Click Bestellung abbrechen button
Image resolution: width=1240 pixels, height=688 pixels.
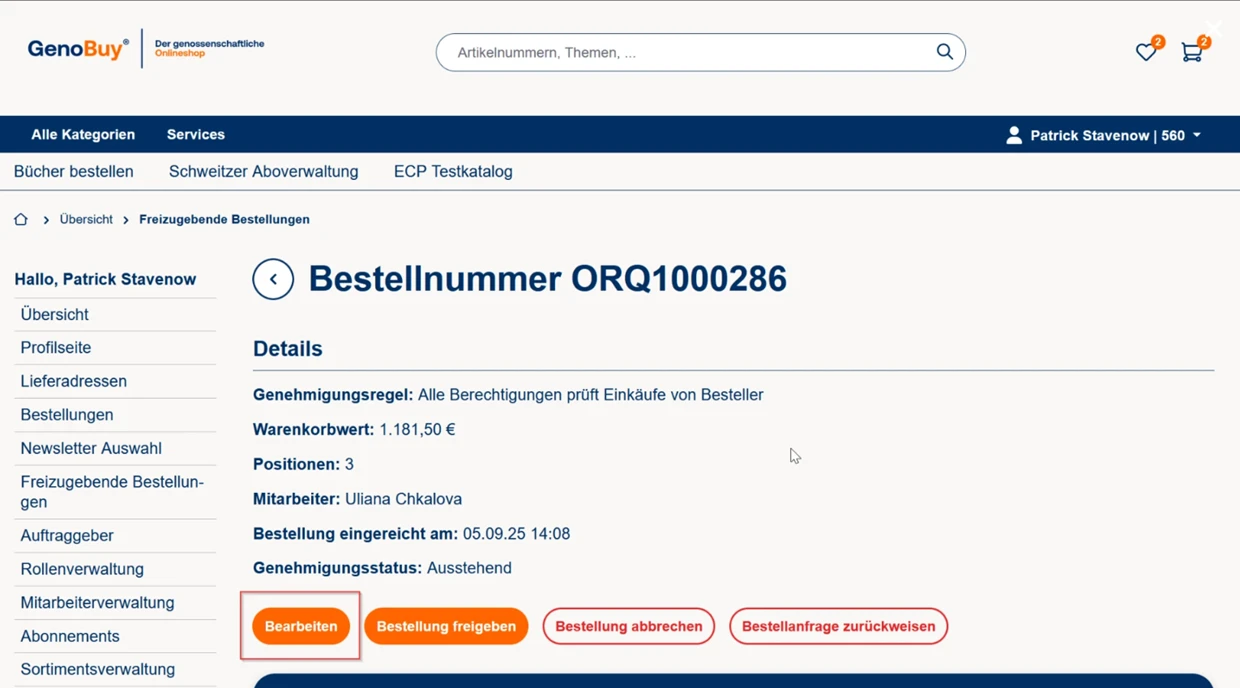628,626
